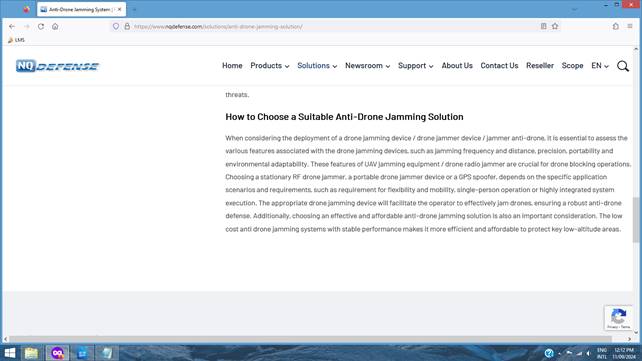
Task: Open the blue taskbar app icon
Action: coord(82,353)
